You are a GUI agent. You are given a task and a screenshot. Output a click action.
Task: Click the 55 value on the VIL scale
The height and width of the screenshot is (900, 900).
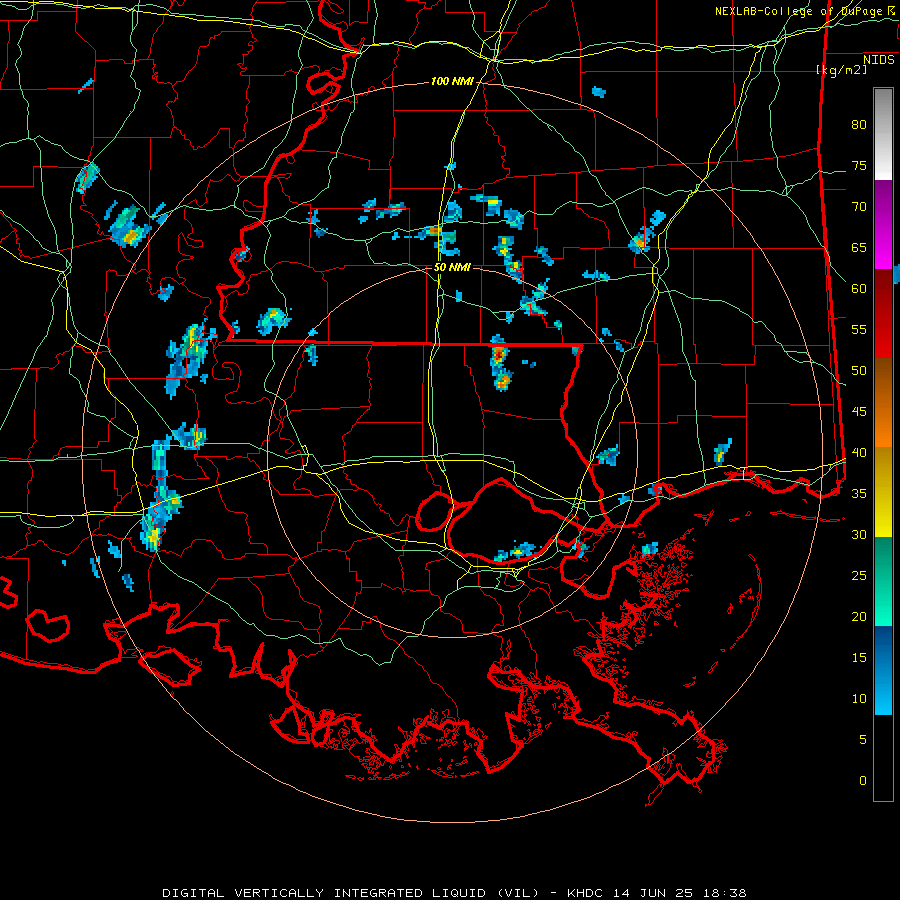coord(859,329)
